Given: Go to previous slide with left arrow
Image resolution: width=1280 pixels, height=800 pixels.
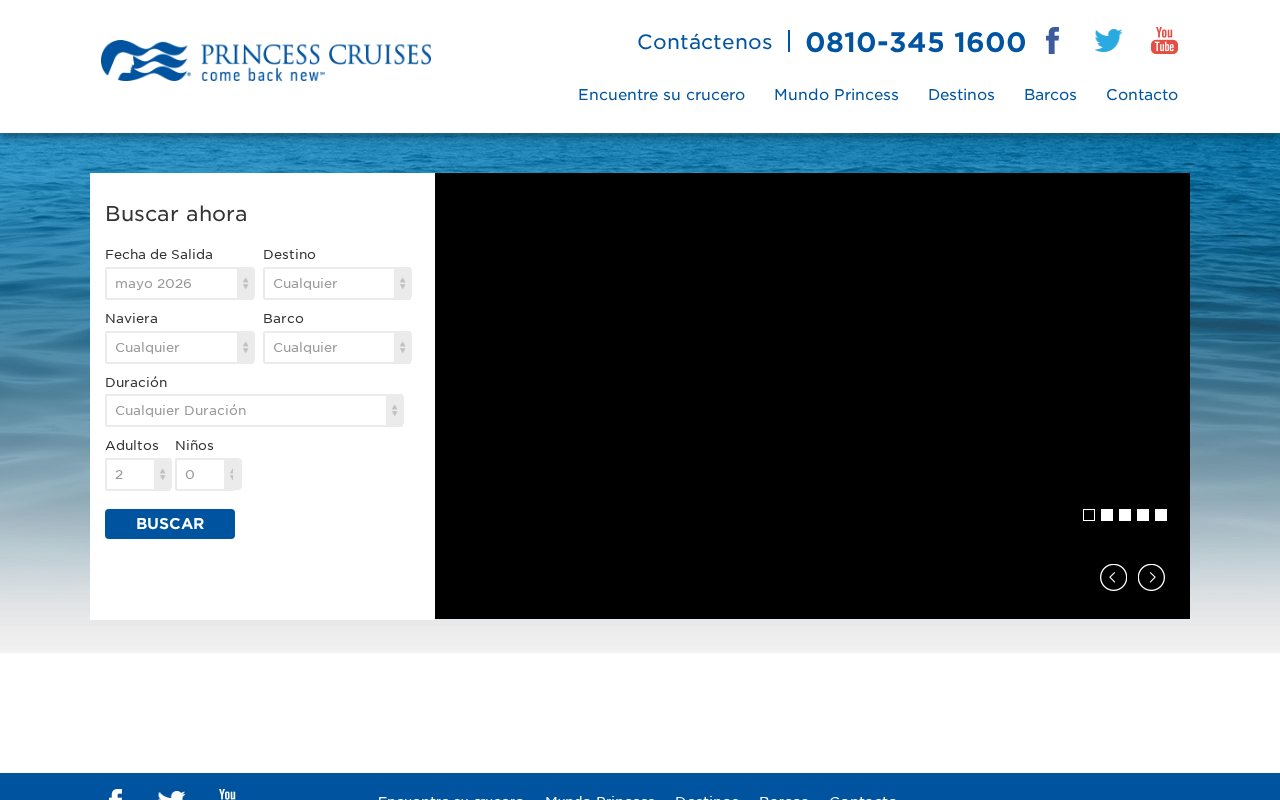Looking at the screenshot, I should (x=1113, y=577).
